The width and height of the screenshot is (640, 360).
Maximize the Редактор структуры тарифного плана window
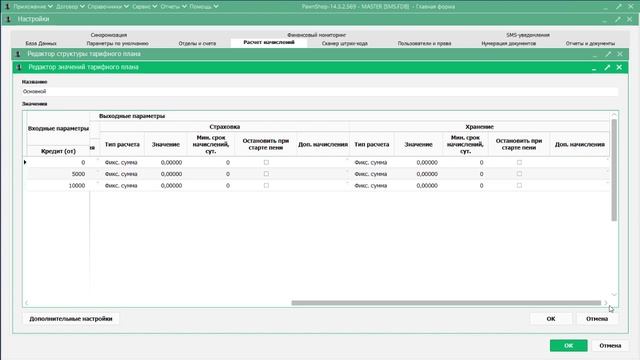608,54
